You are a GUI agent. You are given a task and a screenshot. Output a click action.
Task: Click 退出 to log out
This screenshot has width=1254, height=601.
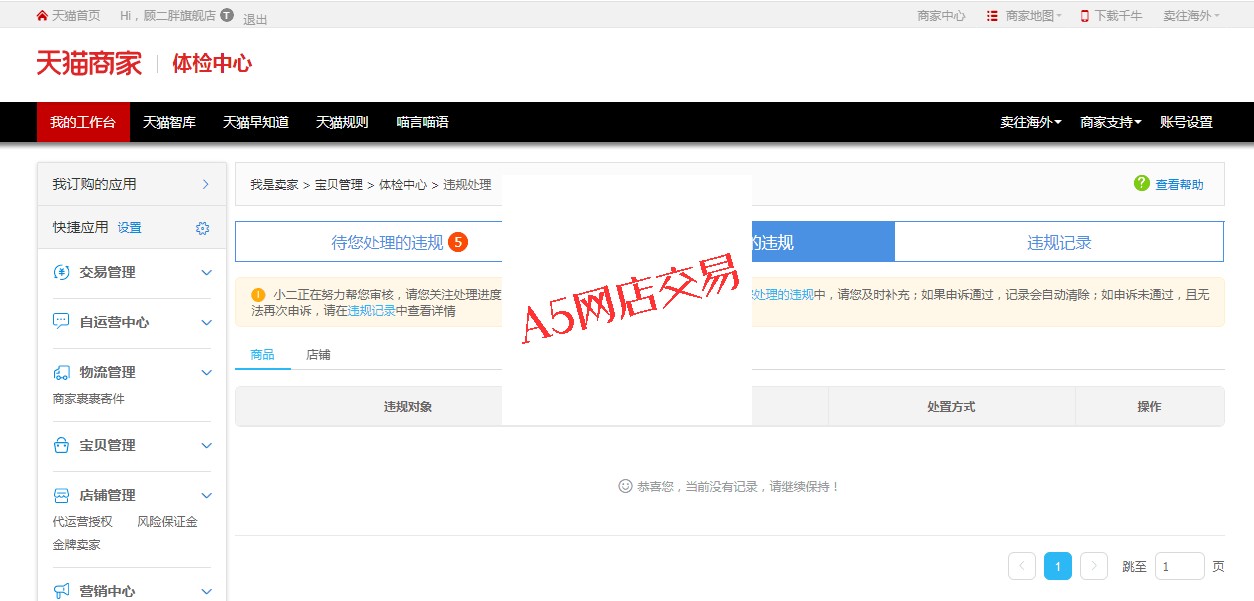point(255,19)
